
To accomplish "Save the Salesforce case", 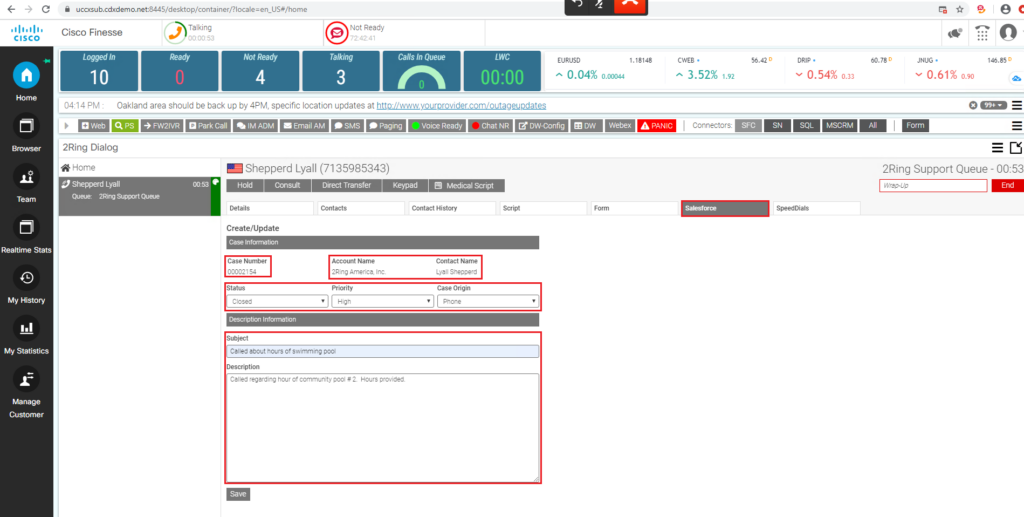I will [238, 494].
